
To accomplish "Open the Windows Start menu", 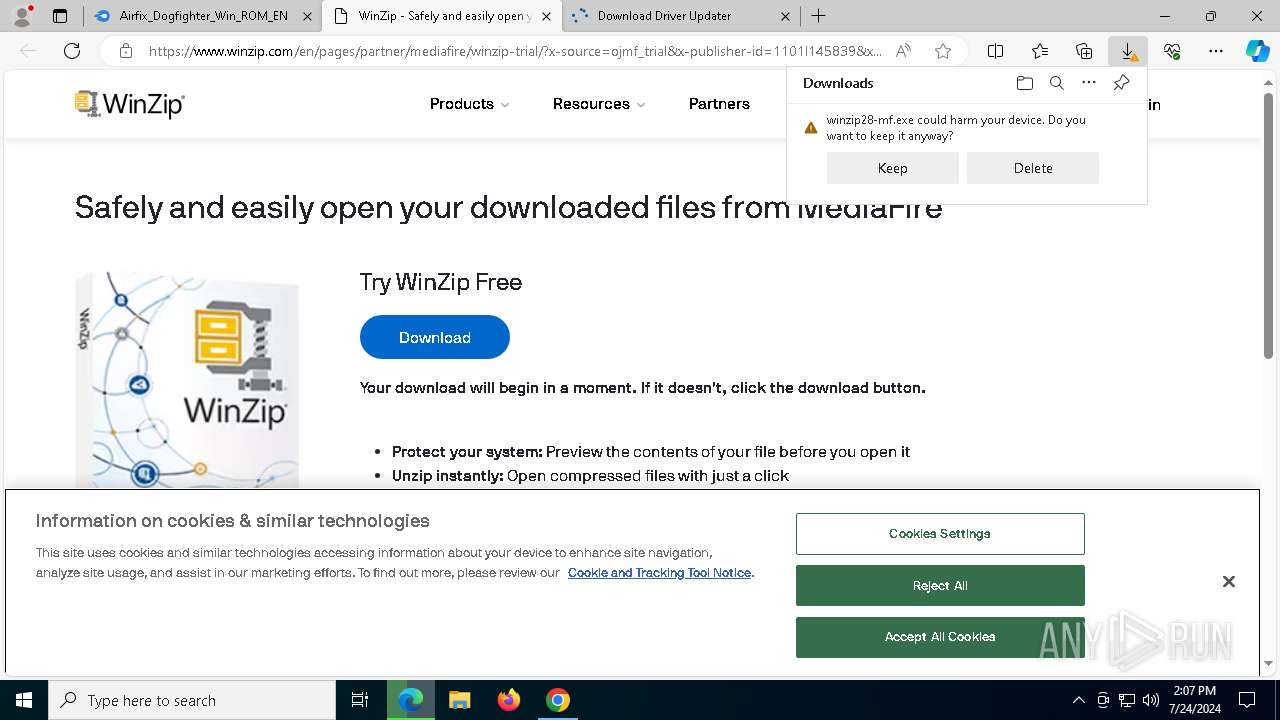I will 24,700.
